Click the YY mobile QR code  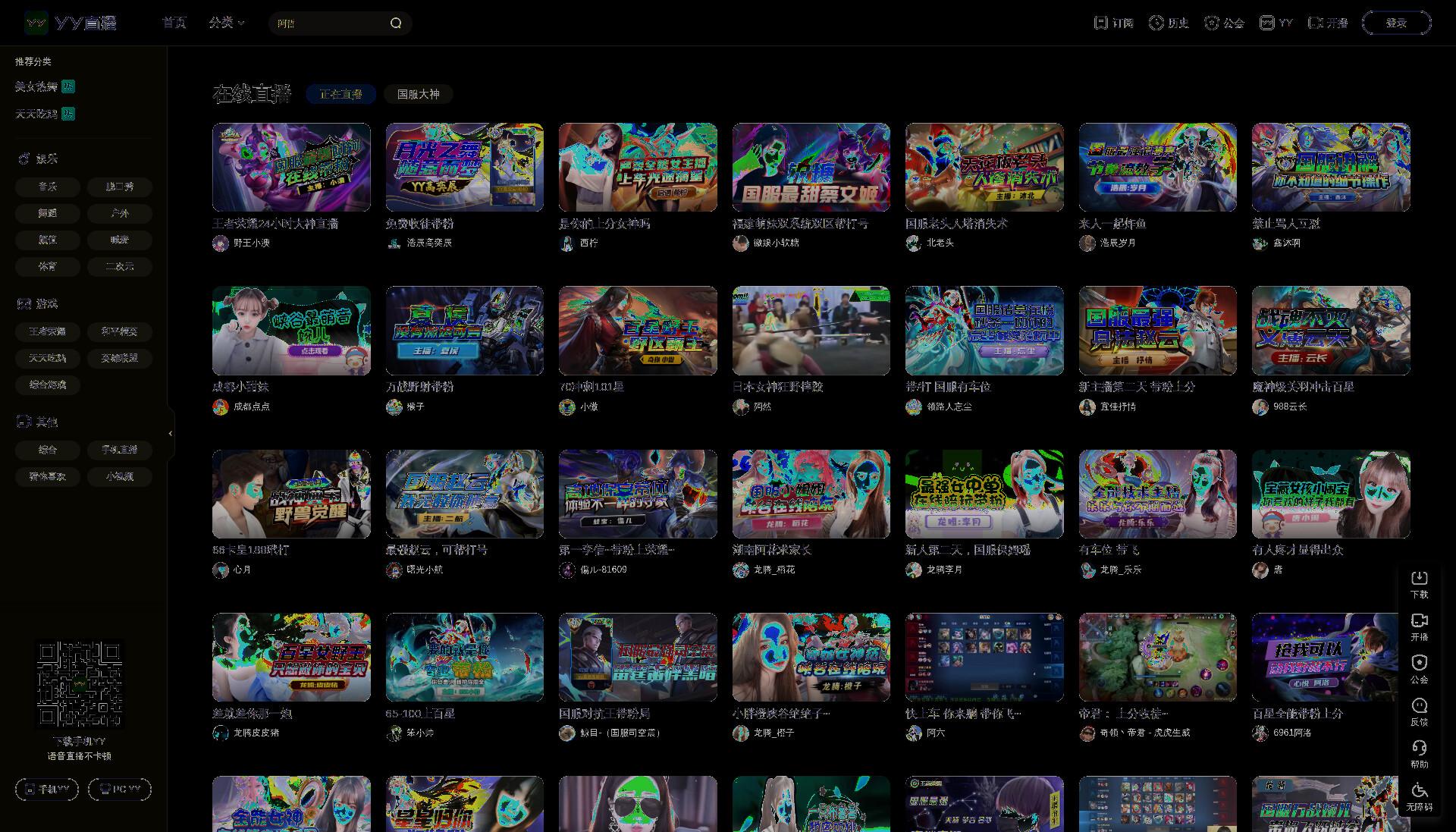point(80,685)
